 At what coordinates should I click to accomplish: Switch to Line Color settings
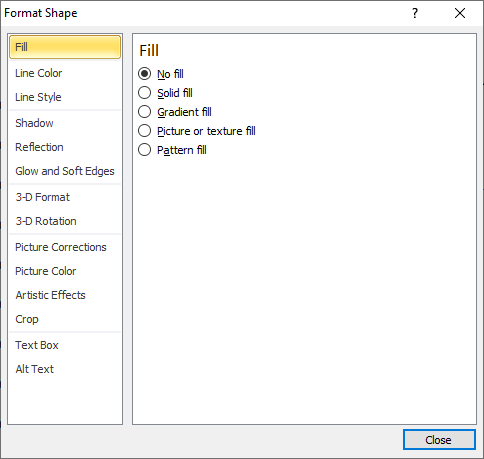[x=65, y=73]
